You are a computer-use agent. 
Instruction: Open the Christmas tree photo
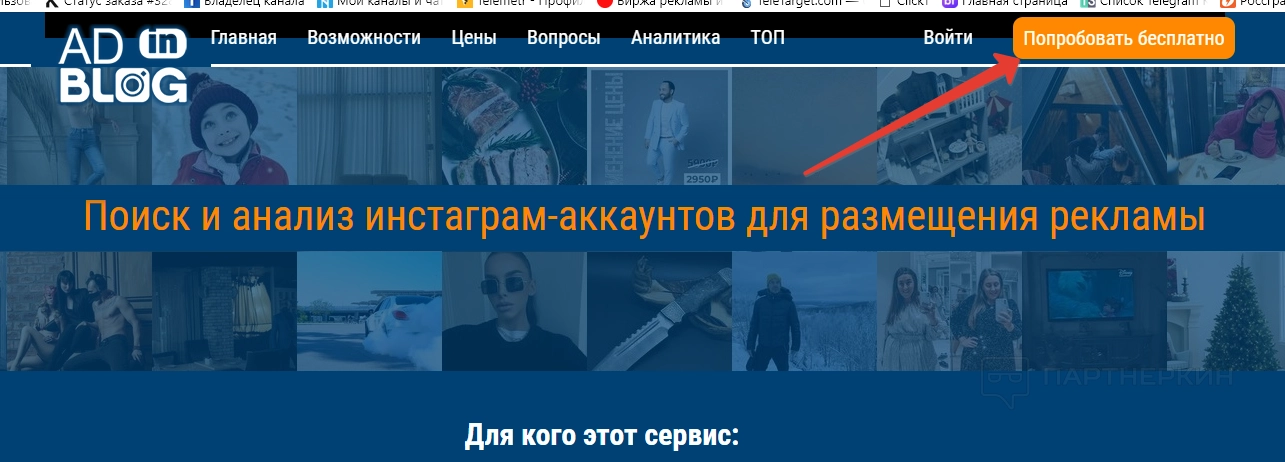1226,311
